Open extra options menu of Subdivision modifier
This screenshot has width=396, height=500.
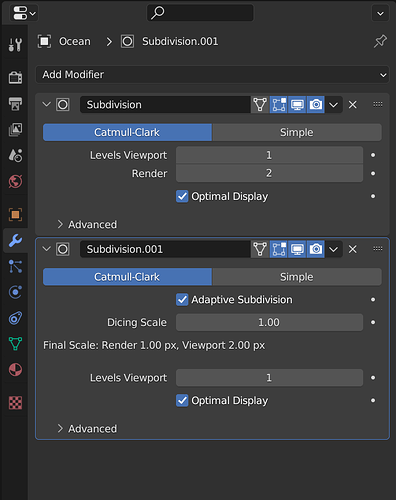pyautogui.click(x=334, y=105)
